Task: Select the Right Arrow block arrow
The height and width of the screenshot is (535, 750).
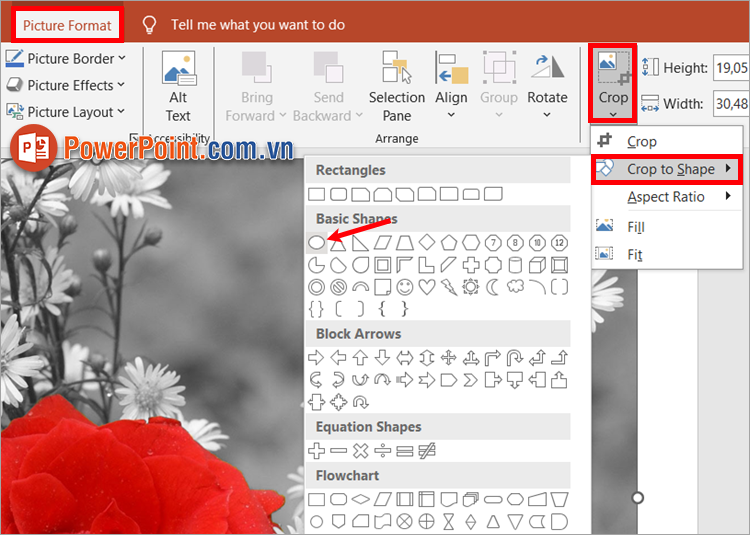Action: [316, 357]
